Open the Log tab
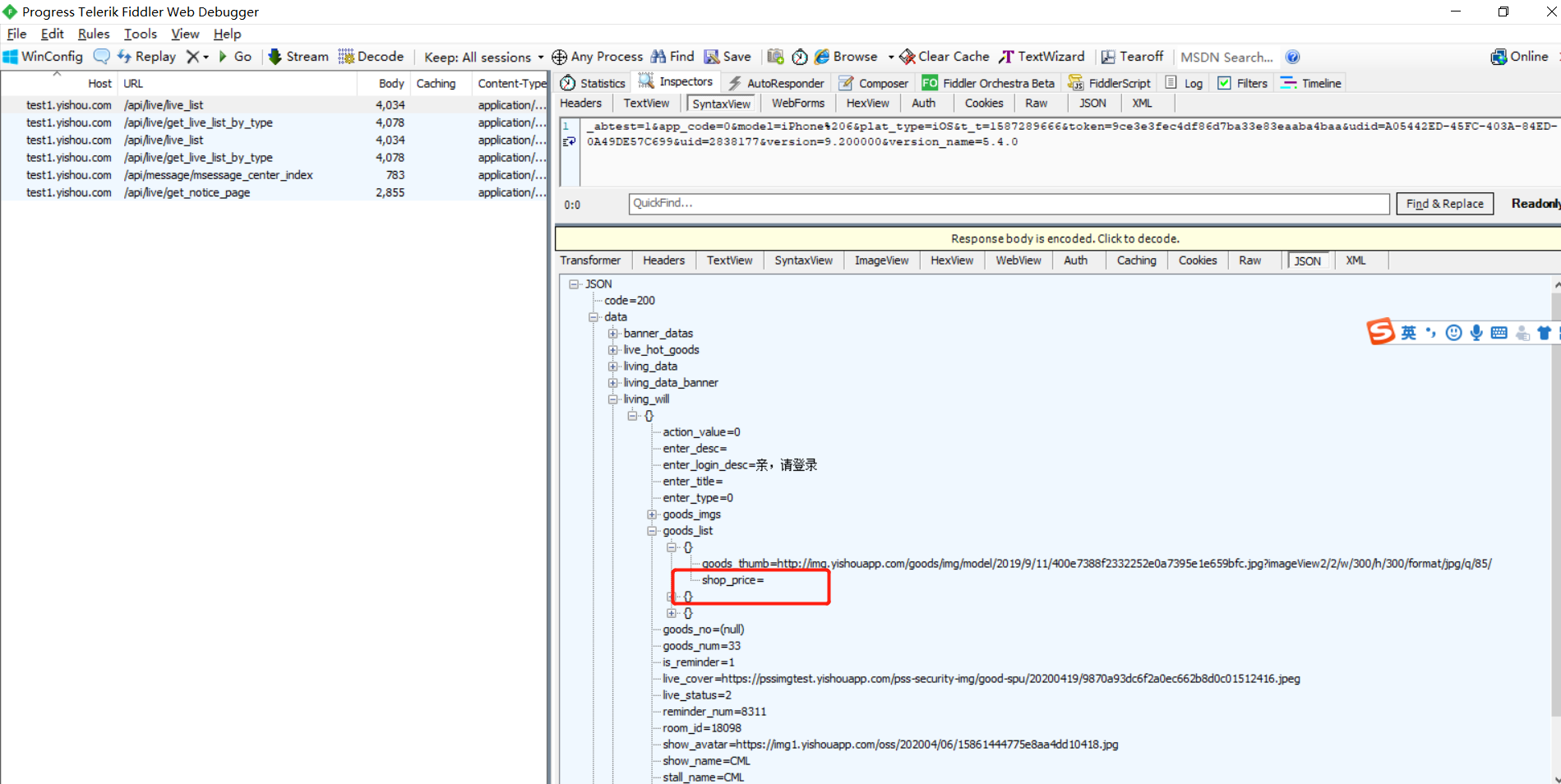 click(x=1184, y=83)
